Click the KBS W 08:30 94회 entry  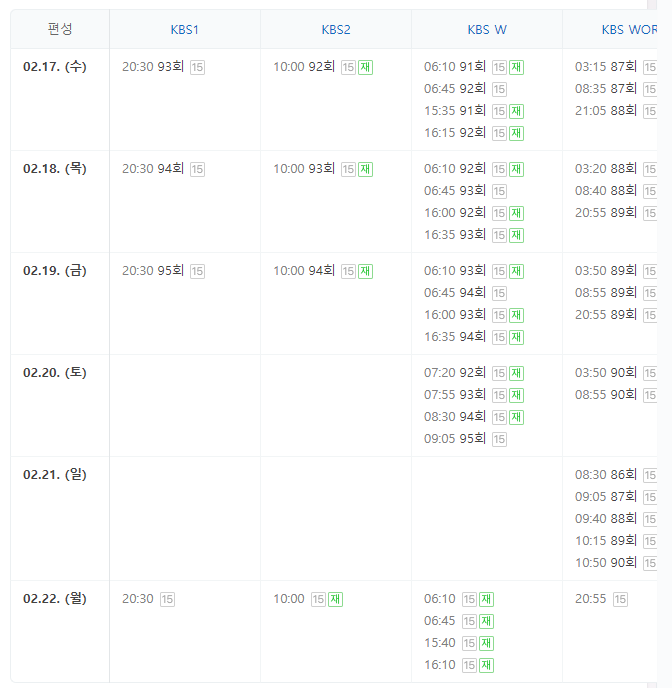pyautogui.click(x=455, y=416)
